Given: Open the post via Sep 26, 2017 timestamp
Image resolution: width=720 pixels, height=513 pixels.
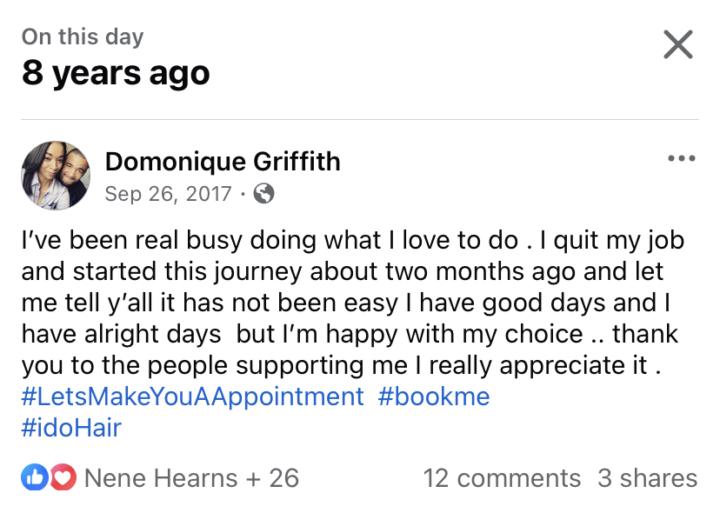Looking at the screenshot, I should (168, 193).
